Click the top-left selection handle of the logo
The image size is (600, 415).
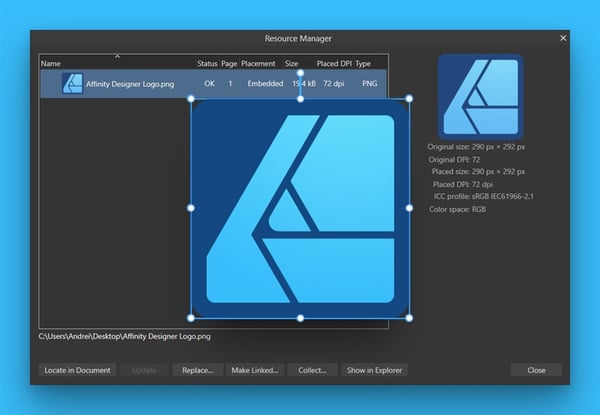pyautogui.click(x=191, y=99)
